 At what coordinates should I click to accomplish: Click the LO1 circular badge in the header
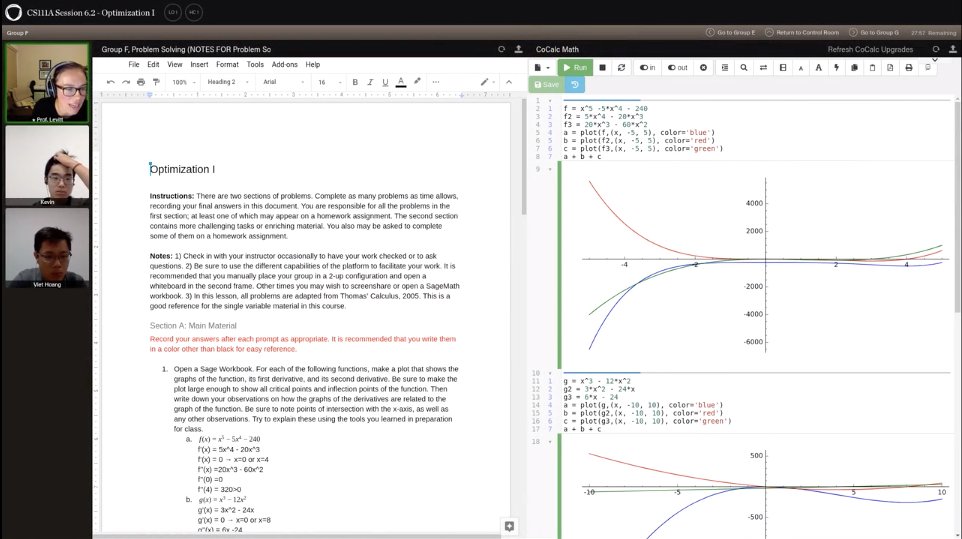tap(173, 12)
